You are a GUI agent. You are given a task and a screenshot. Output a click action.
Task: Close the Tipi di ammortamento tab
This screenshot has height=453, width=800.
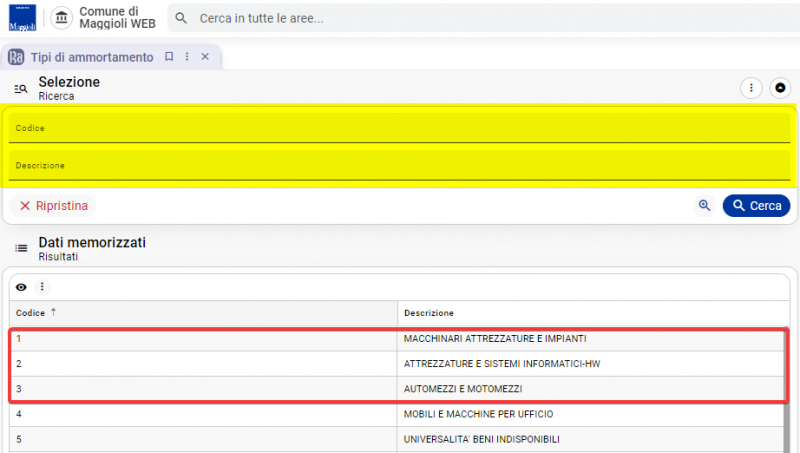205,57
